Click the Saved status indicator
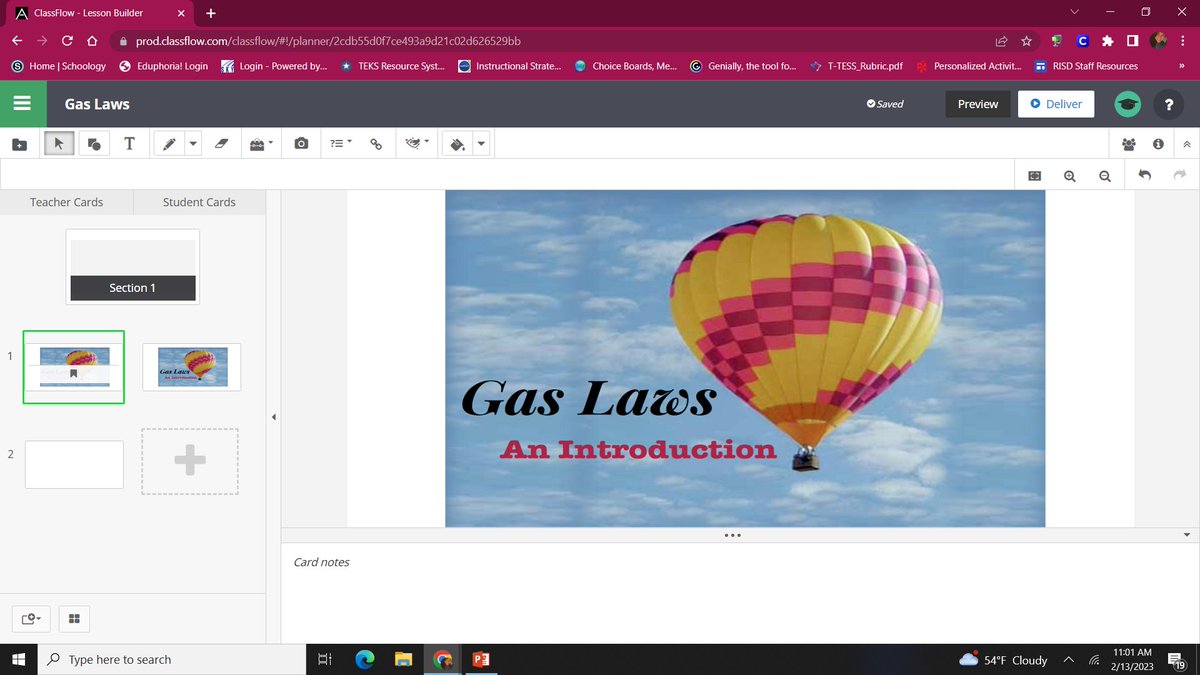Image resolution: width=1200 pixels, height=675 pixels. [885, 104]
